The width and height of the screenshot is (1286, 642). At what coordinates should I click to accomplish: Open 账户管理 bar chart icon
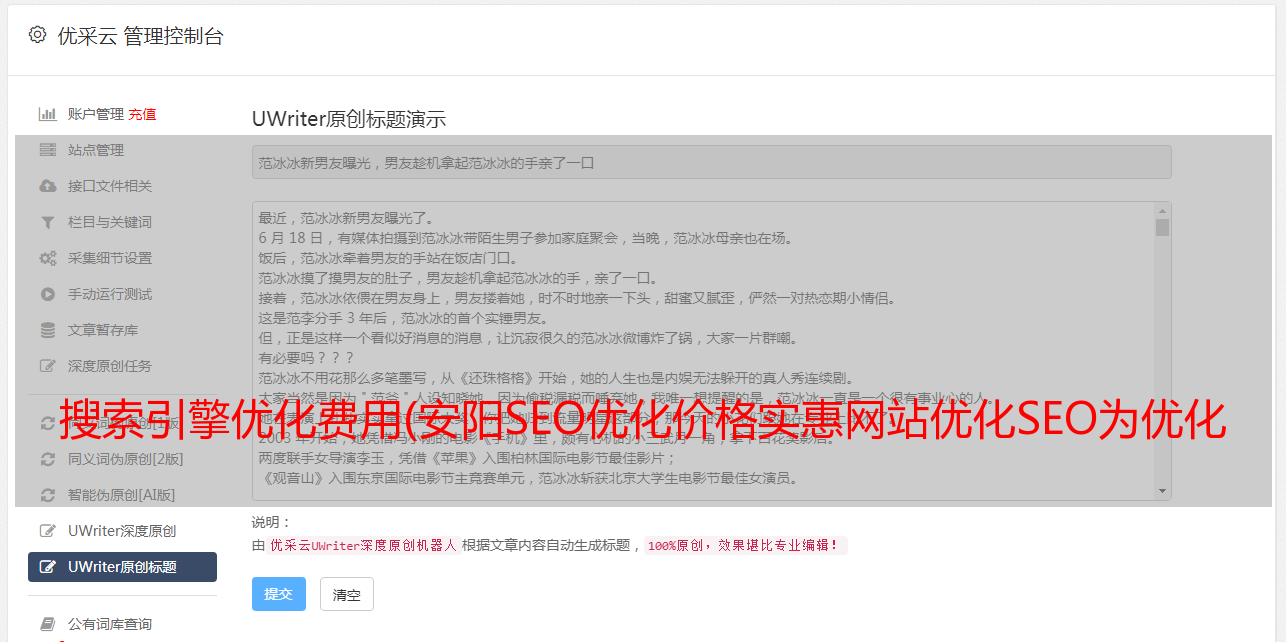(47, 114)
